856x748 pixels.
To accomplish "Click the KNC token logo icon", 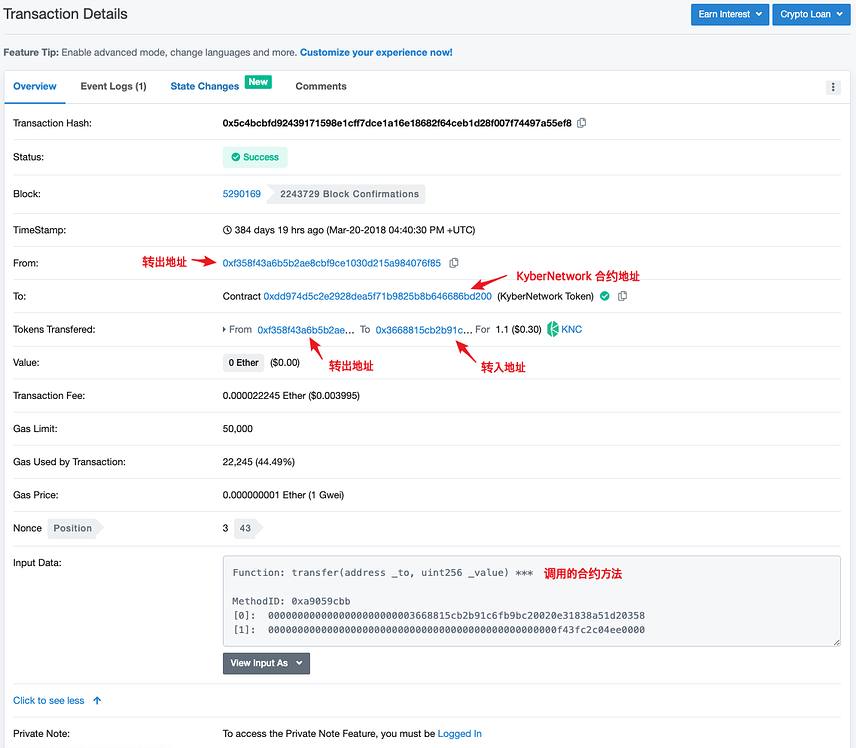I will pos(551,329).
